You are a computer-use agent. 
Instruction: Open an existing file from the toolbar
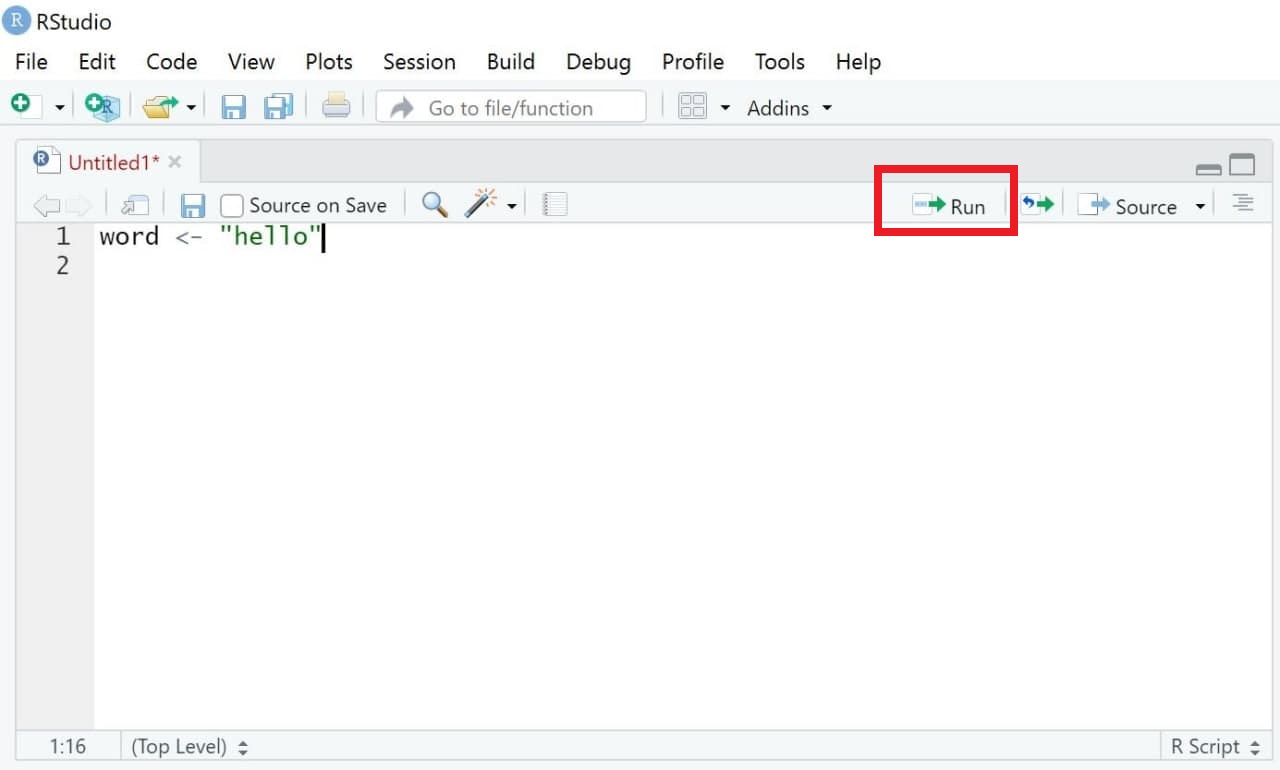162,107
